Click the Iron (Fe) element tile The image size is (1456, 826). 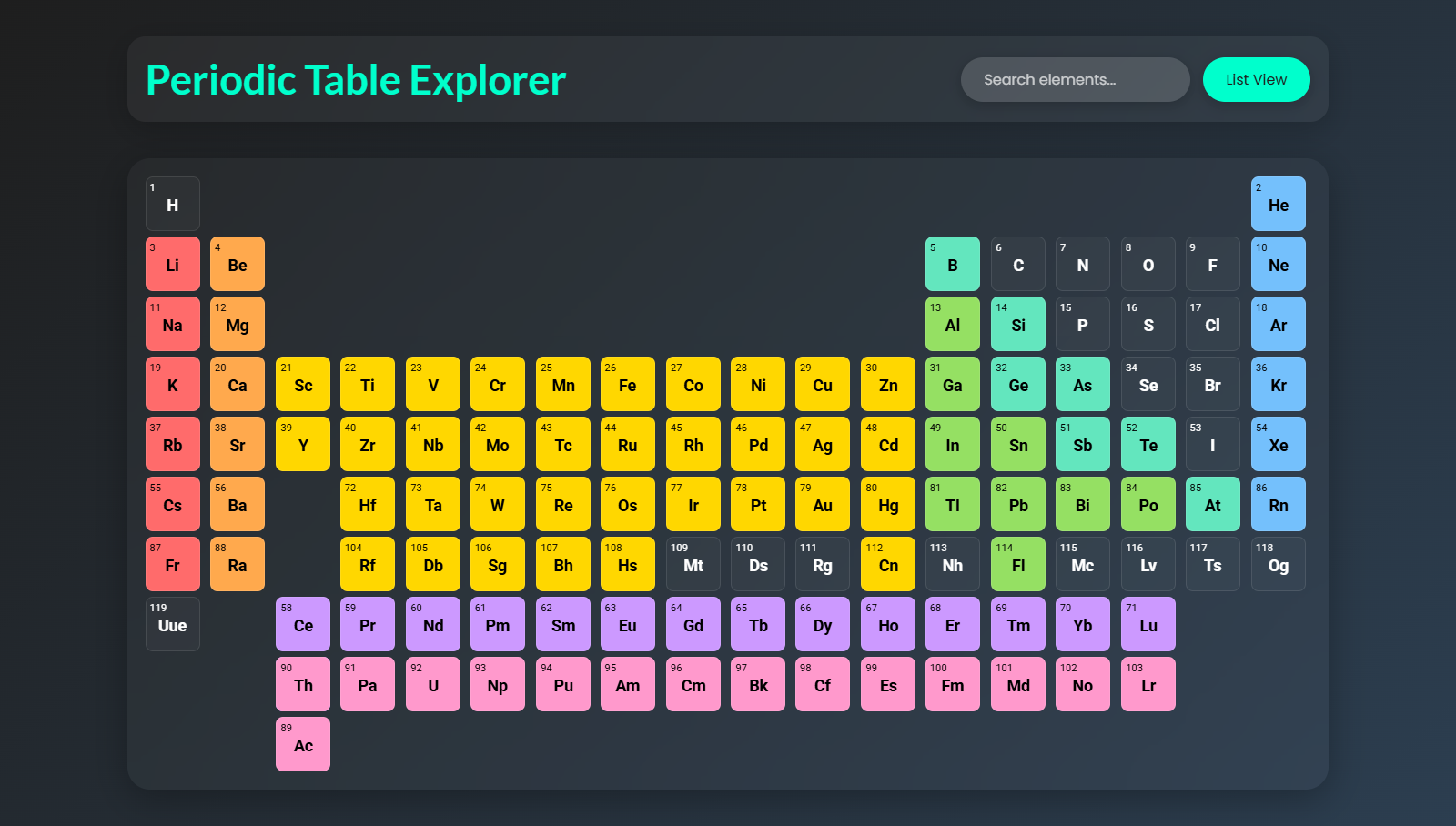coord(628,384)
